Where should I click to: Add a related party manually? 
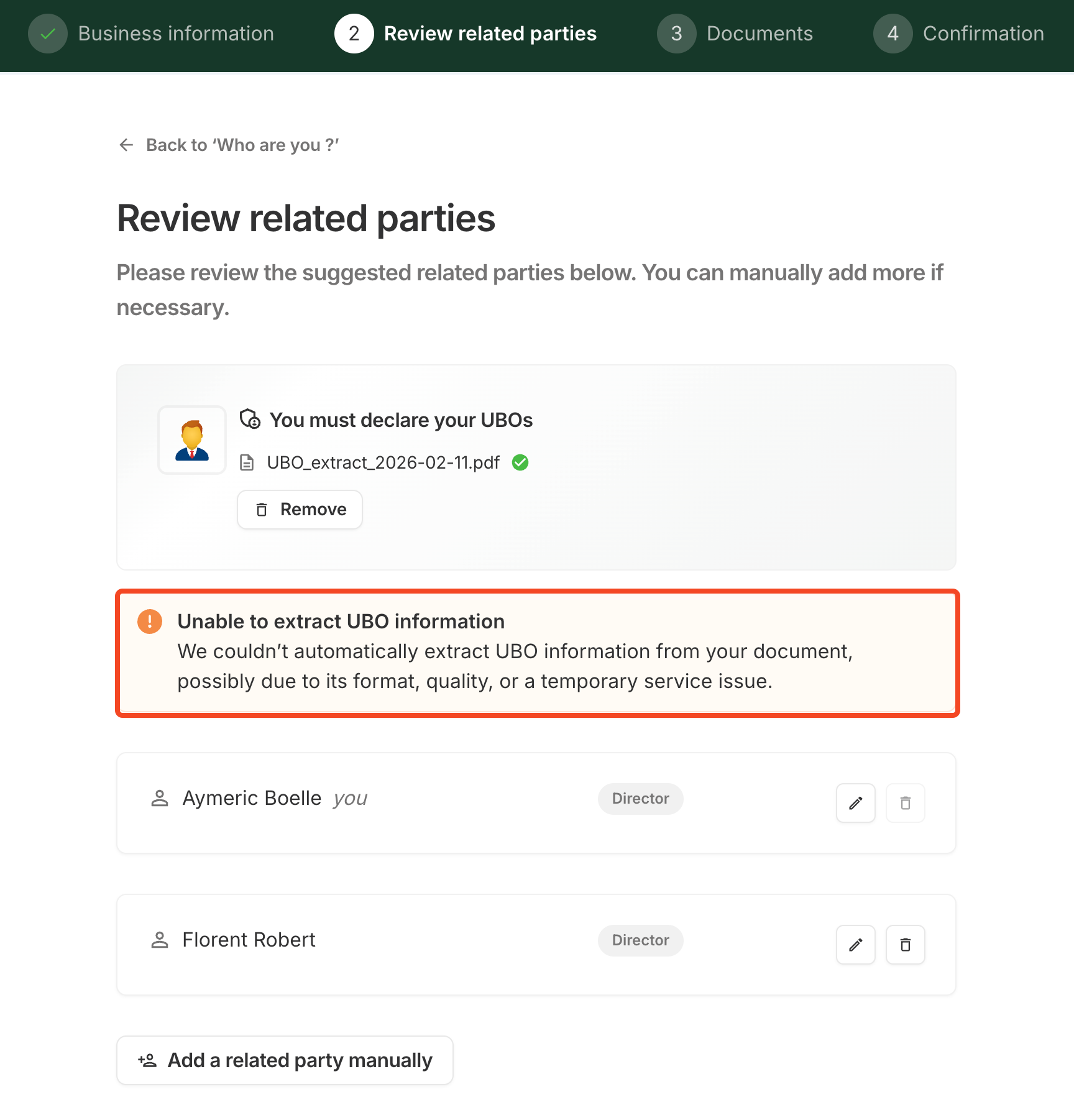click(x=285, y=1060)
